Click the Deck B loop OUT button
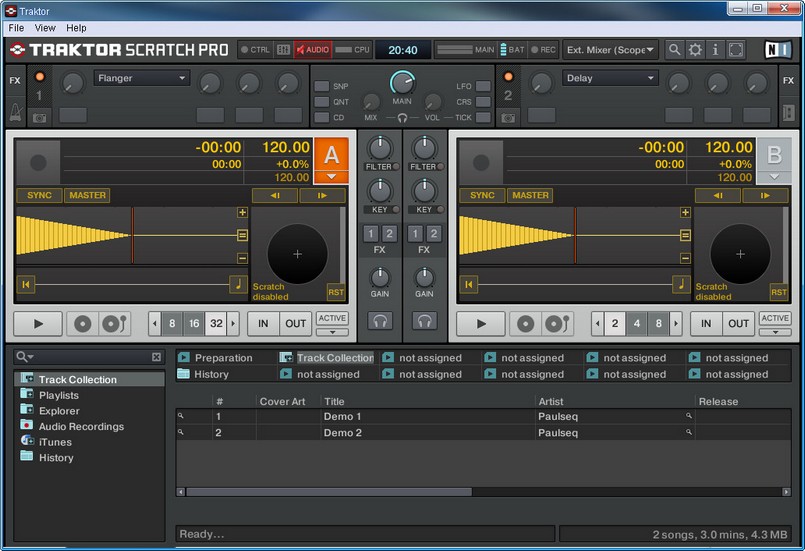Image resolution: width=805 pixels, height=551 pixels. 738,323
